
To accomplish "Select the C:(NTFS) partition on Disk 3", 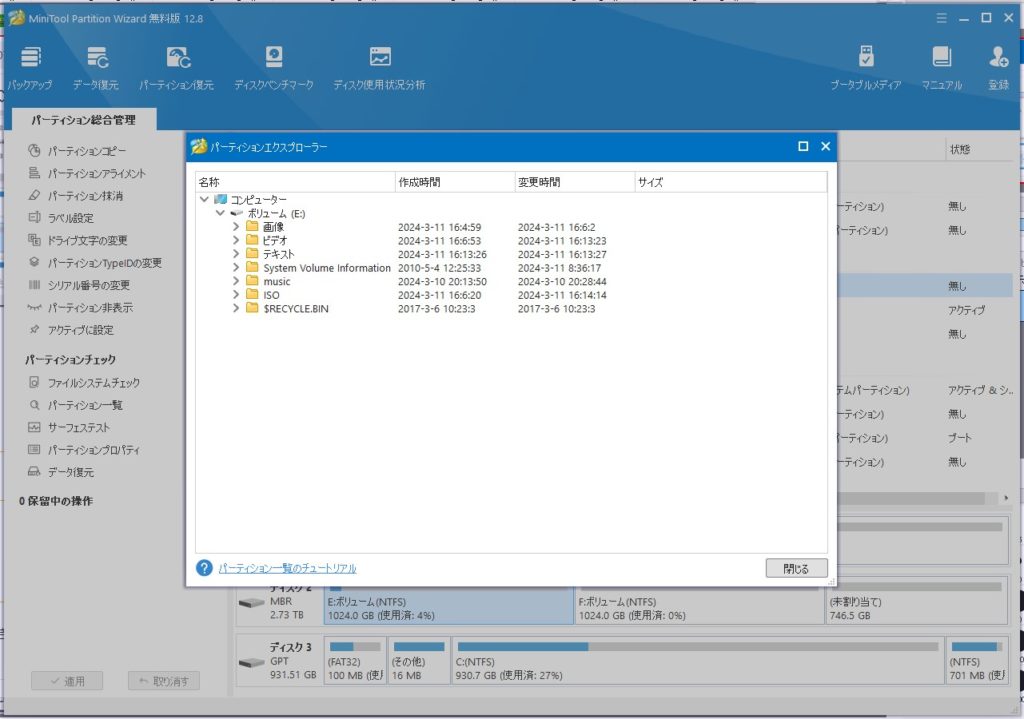I will point(694,662).
